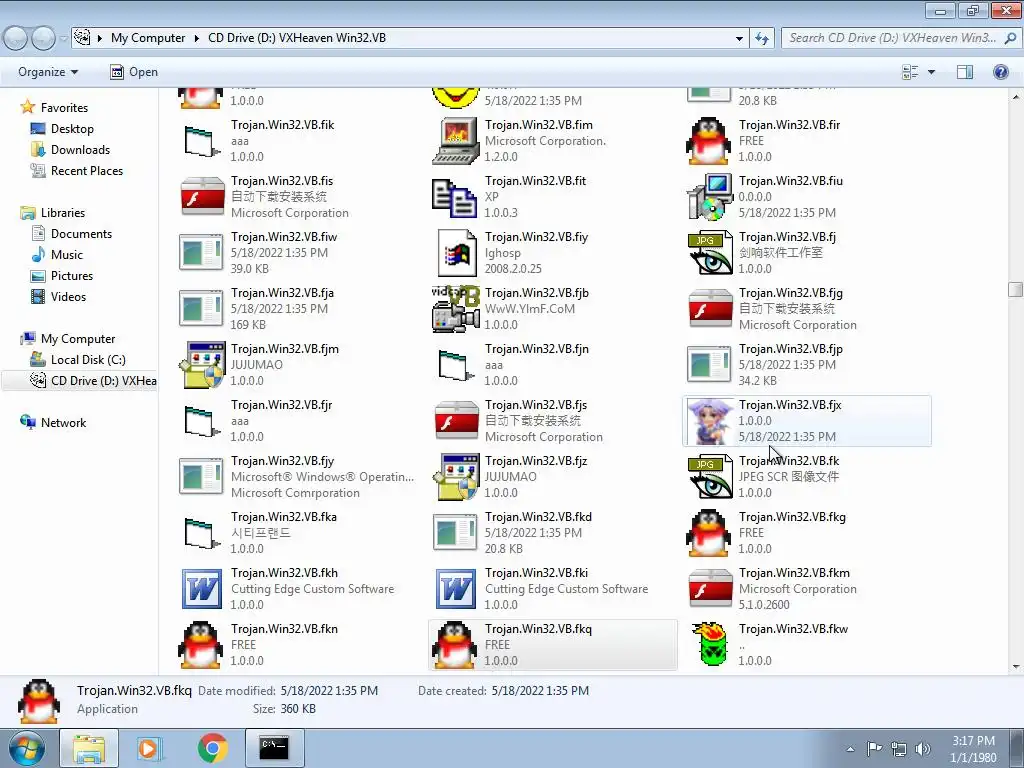Image resolution: width=1024 pixels, height=768 pixels.
Task: Select the Trojan.Win32.VB.fj JPG eye icon
Action: point(709,253)
